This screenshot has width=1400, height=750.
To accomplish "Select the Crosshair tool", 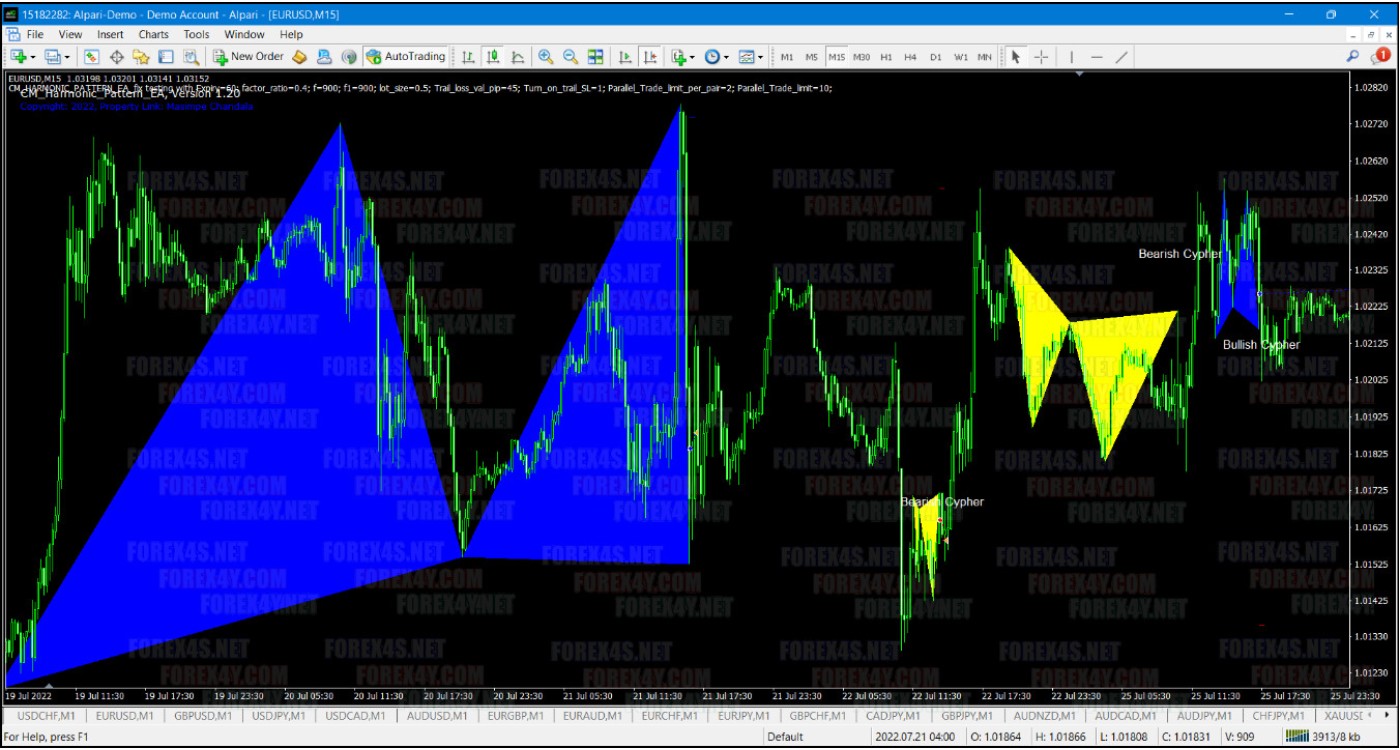I will (x=1040, y=57).
